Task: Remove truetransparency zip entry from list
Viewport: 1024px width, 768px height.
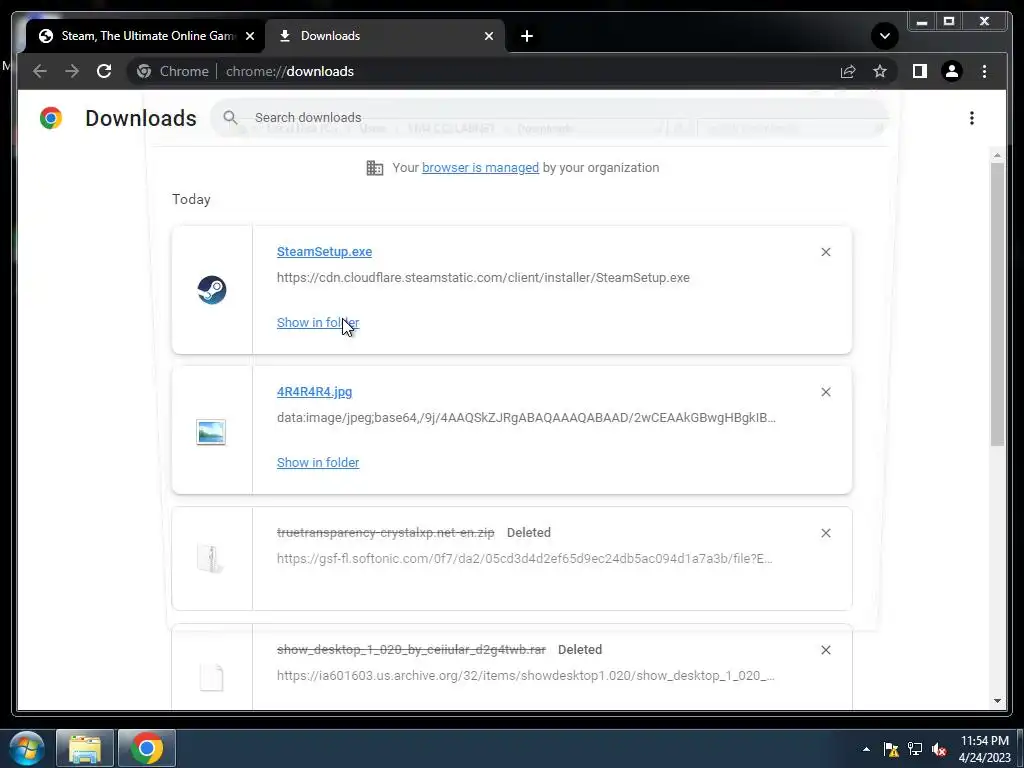Action: pos(825,533)
